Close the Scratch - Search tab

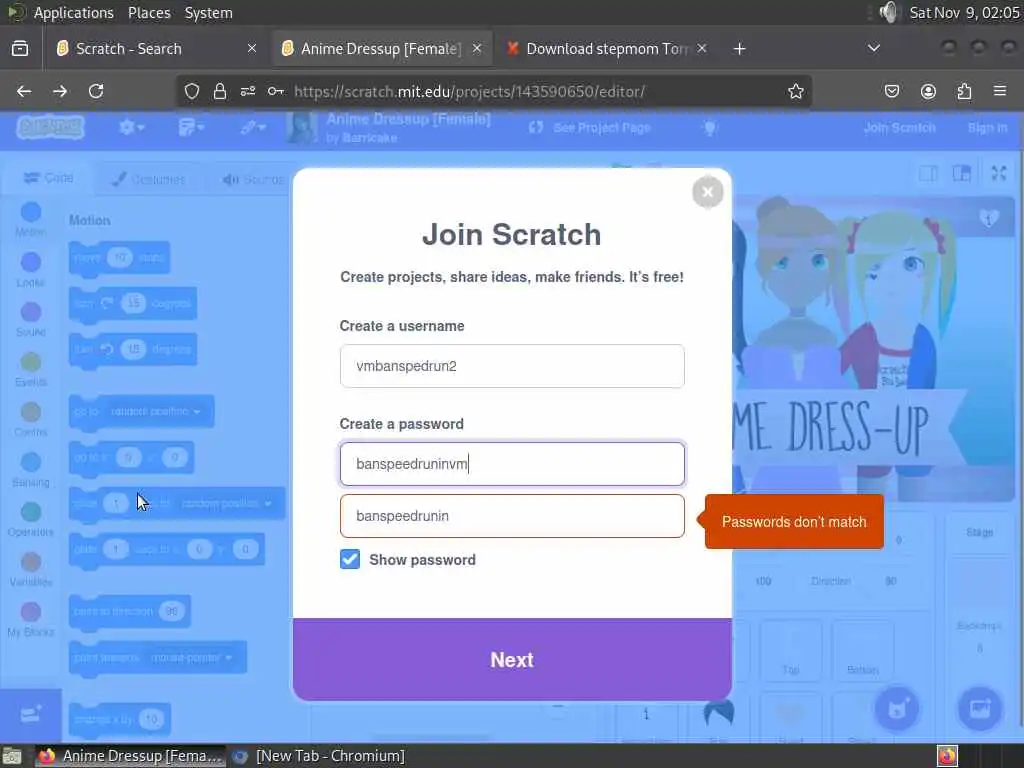tap(251, 48)
